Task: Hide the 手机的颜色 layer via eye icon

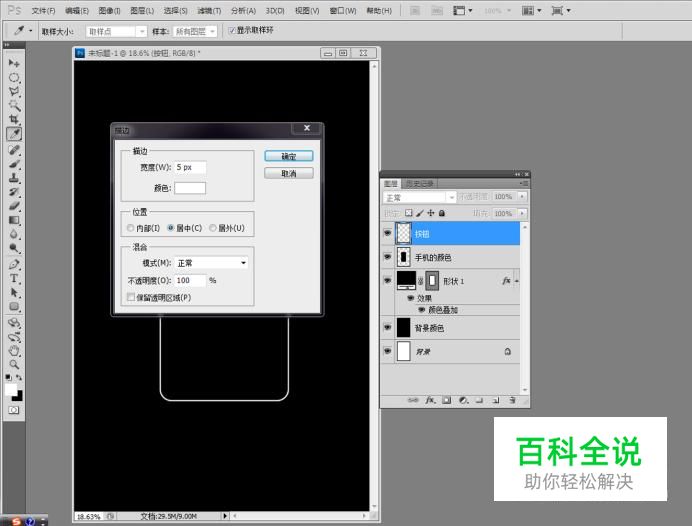Action: click(x=388, y=257)
